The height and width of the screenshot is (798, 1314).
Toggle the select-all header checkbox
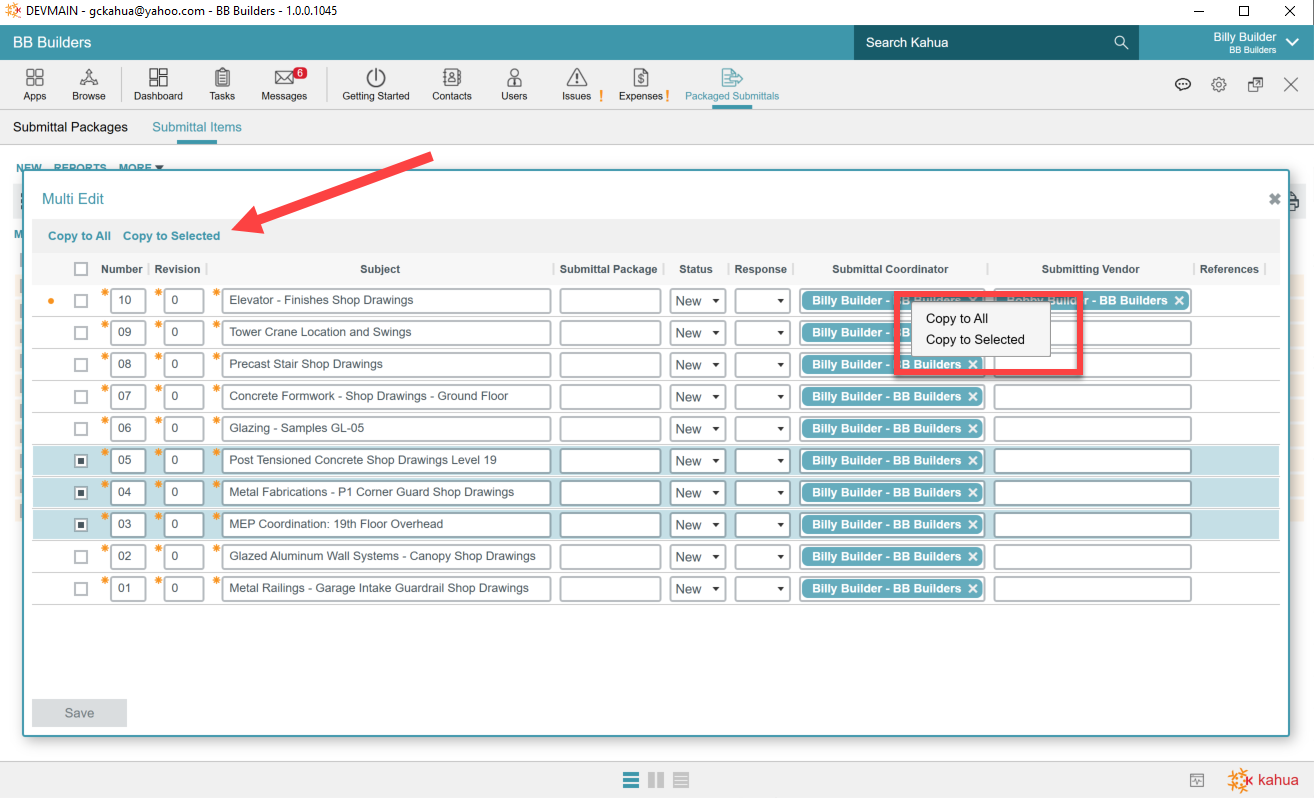pos(81,269)
